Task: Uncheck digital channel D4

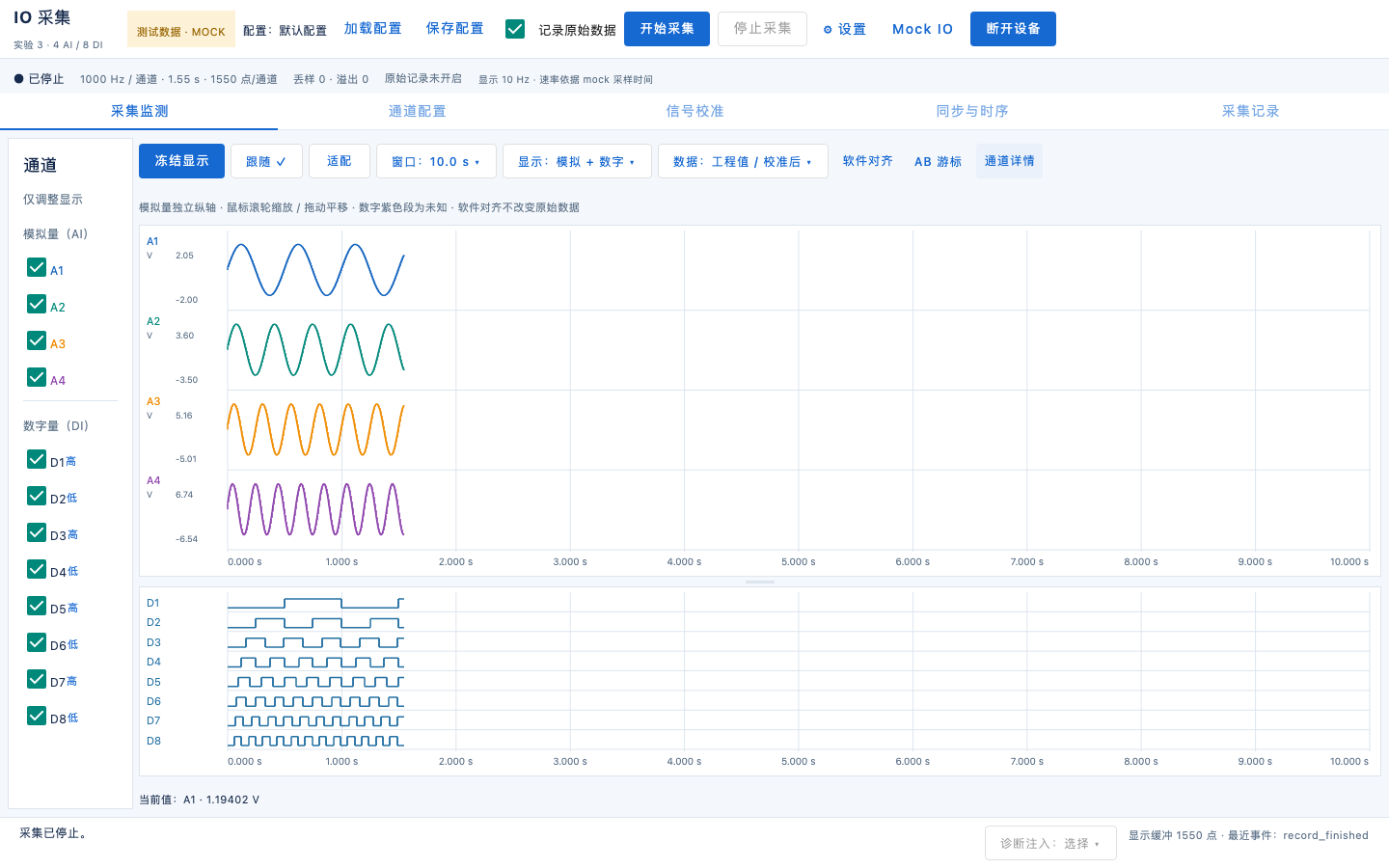Action: (37, 569)
